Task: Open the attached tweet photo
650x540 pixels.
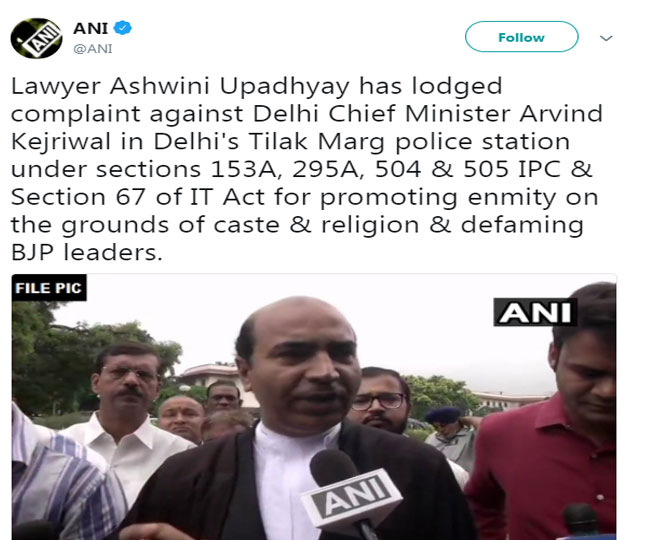Action: [x=314, y=407]
